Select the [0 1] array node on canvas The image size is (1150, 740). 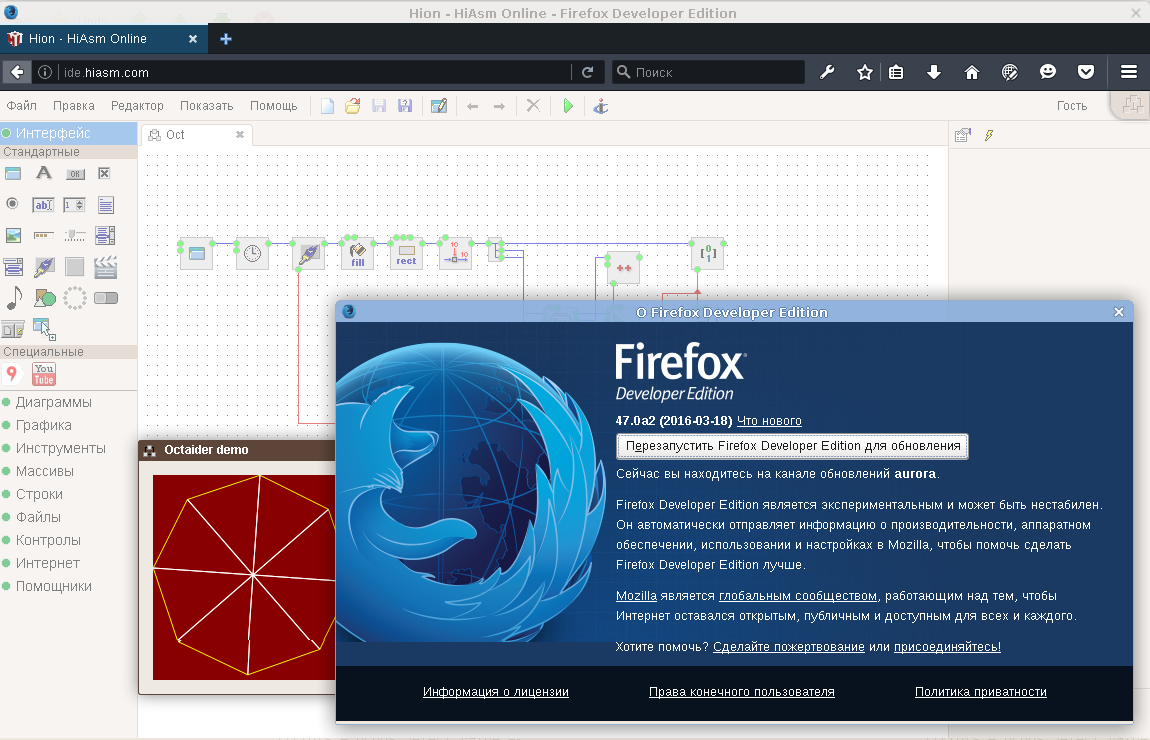click(x=708, y=254)
